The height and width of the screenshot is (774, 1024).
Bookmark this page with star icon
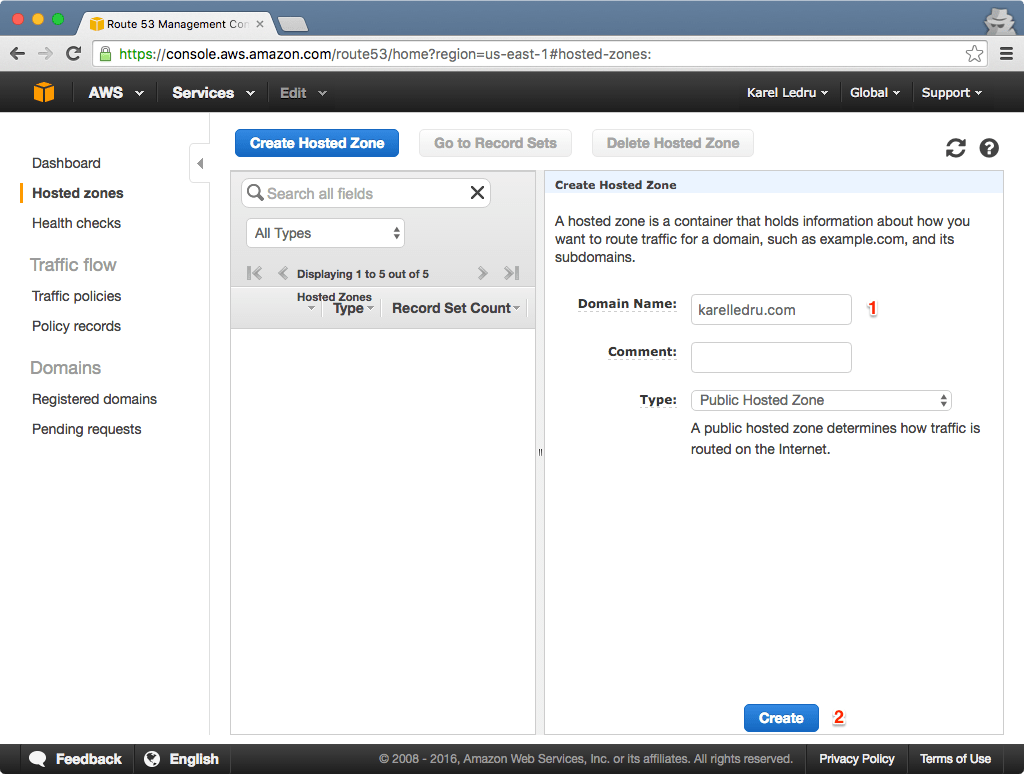pyautogui.click(x=974, y=54)
